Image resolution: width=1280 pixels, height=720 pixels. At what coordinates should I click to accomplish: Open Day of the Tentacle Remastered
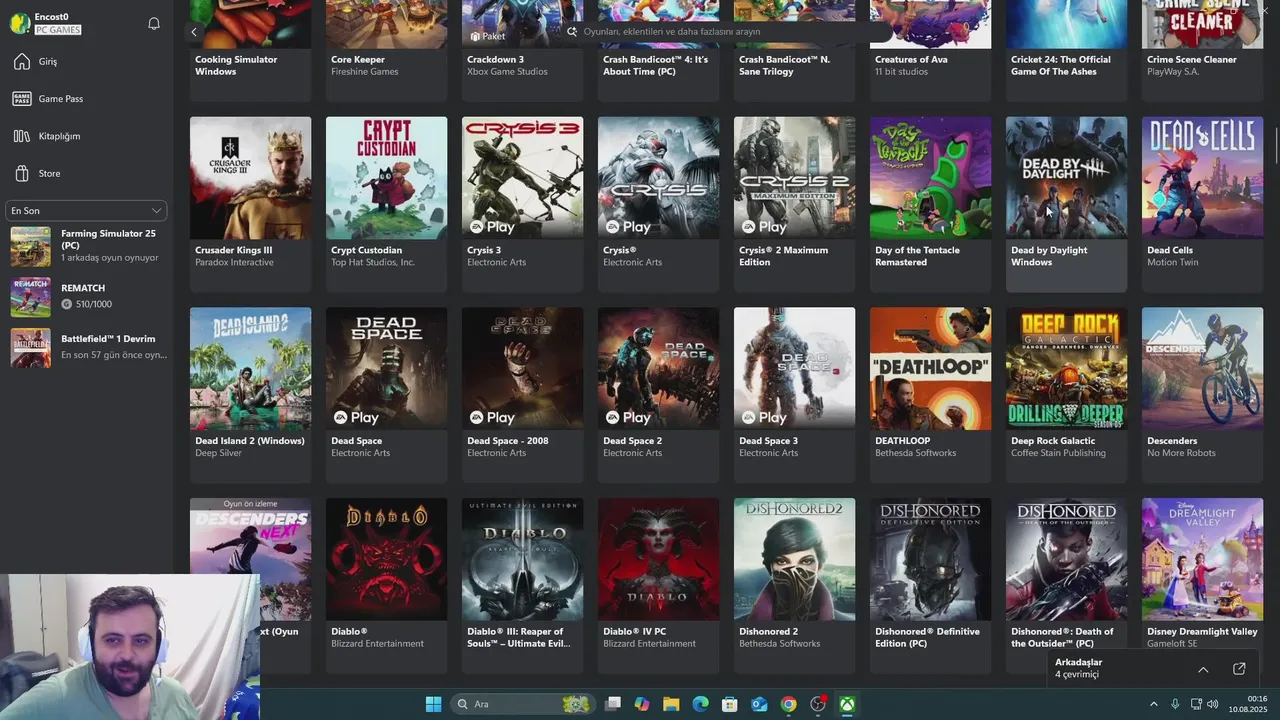click(x=930, y=204)
